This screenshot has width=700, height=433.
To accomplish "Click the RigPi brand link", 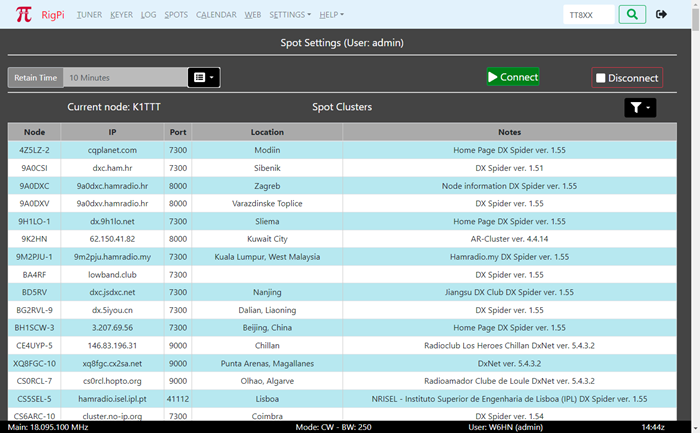I will tap(53, 15).
